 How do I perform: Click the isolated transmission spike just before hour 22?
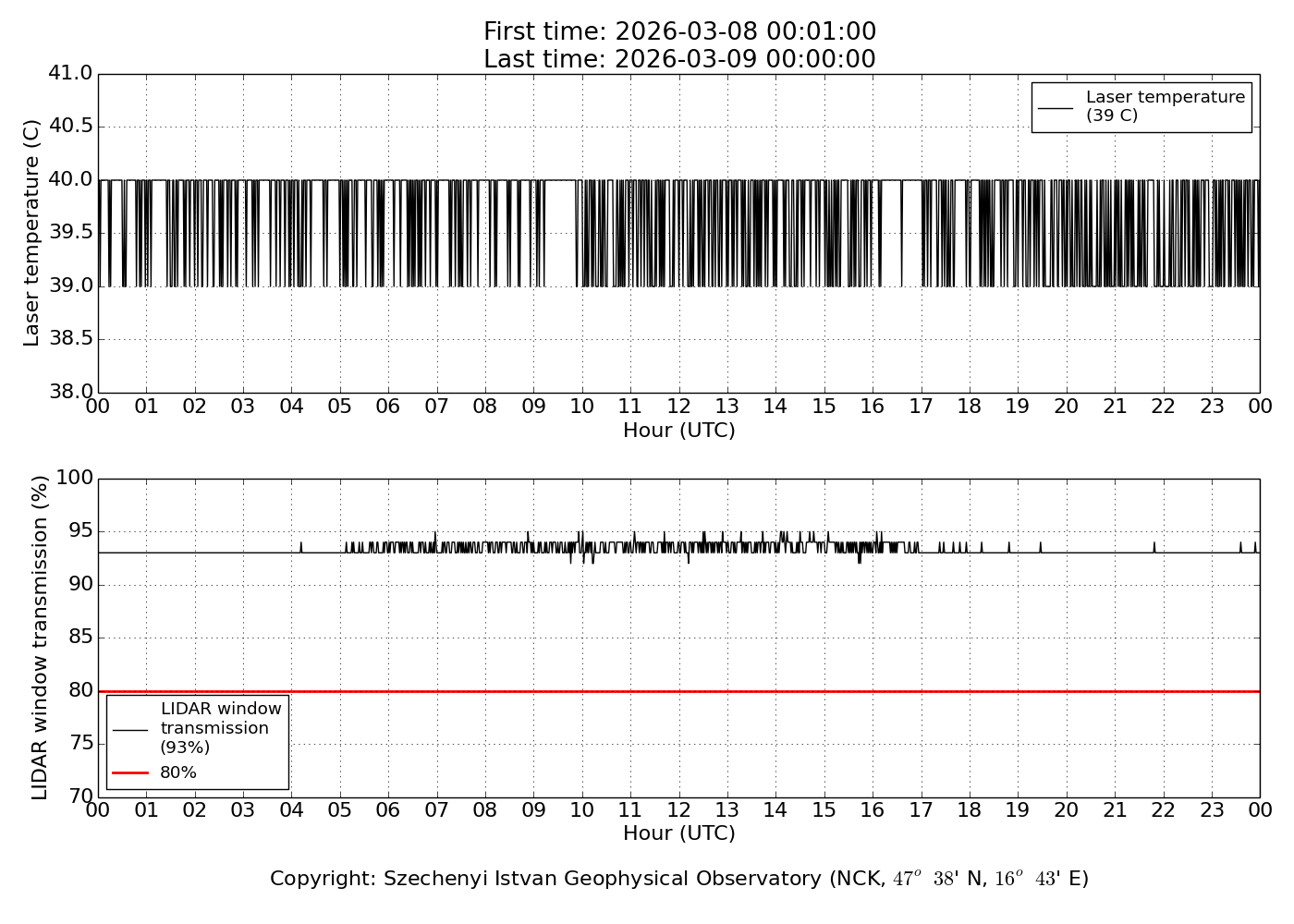(1154, 546)
